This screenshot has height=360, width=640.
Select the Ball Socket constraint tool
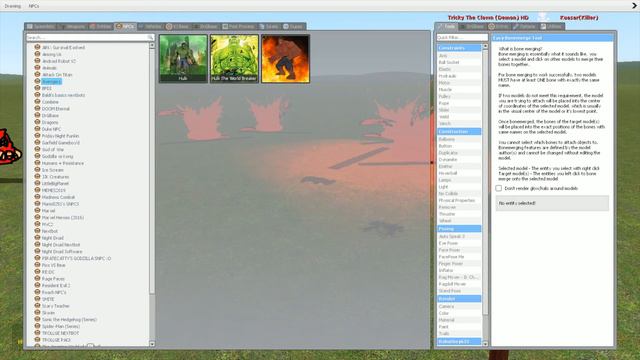click(459, 62)
